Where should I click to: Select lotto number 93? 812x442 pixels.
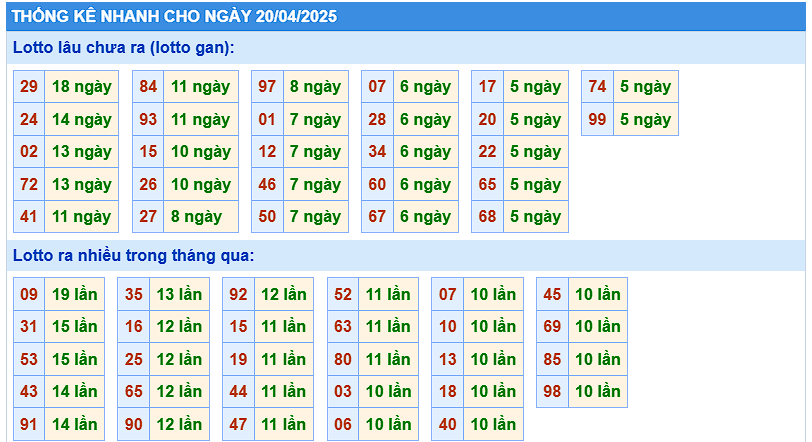(148, 120)
